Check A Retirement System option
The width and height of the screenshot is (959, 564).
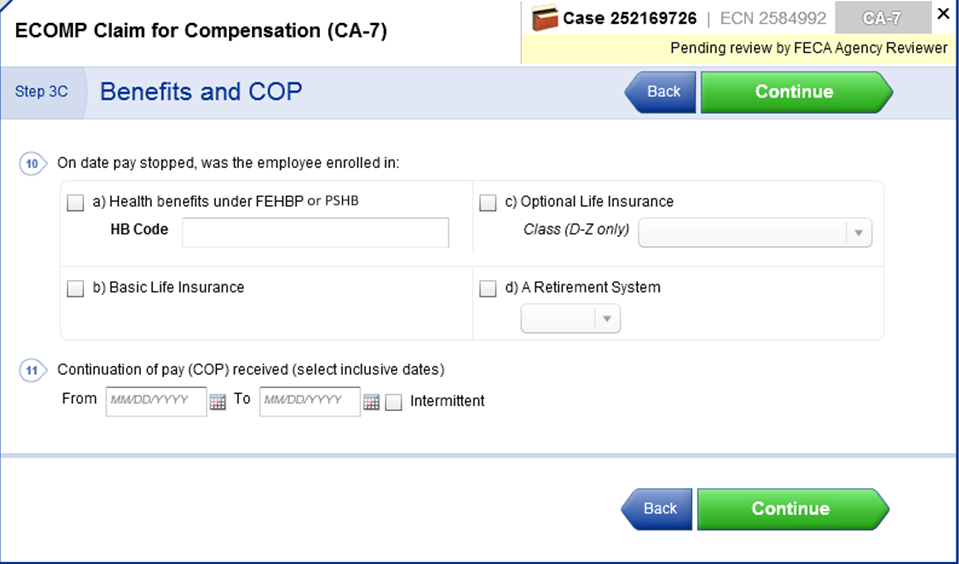[x=488, y=289]
